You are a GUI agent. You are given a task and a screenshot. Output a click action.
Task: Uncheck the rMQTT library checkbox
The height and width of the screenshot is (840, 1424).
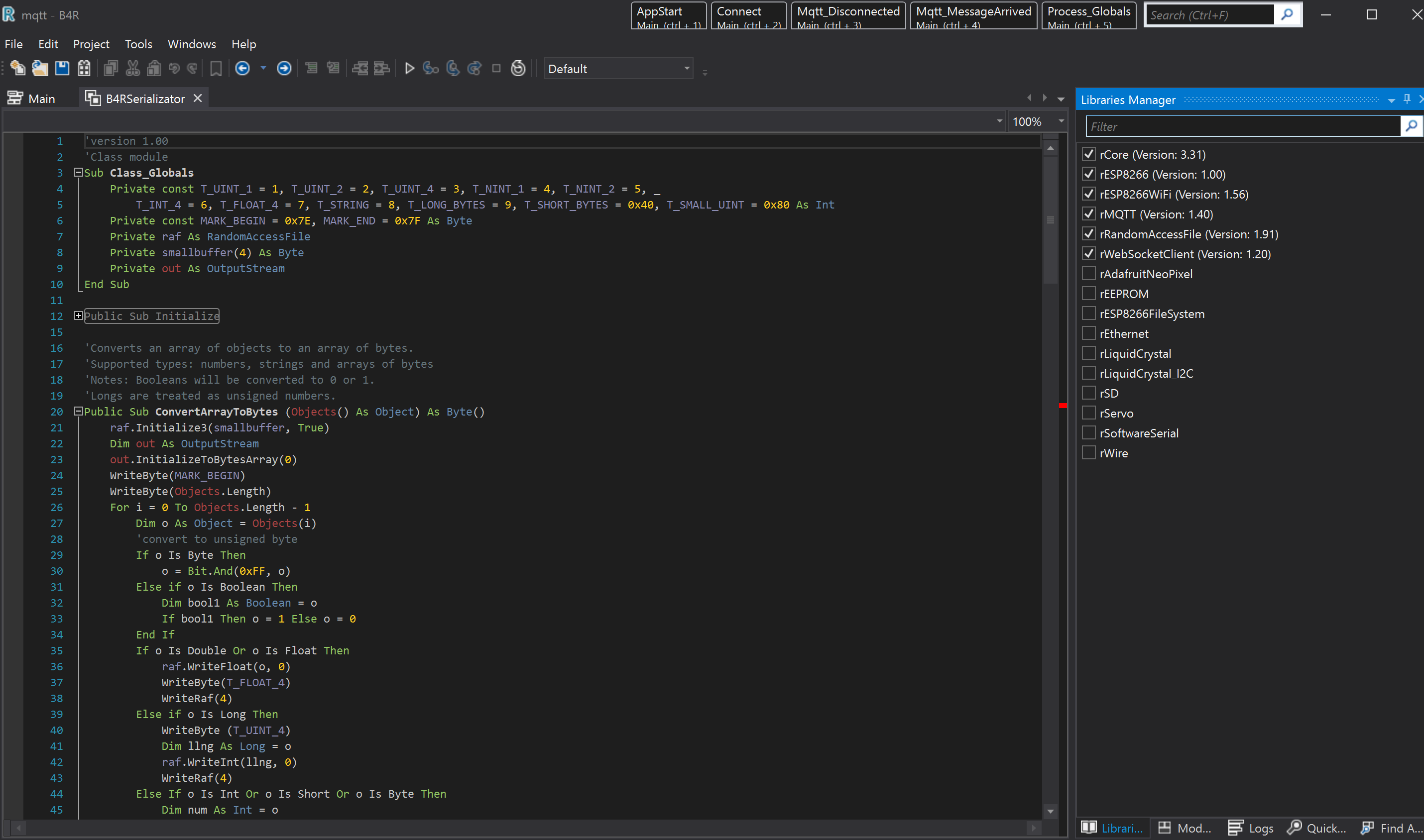1088,214
